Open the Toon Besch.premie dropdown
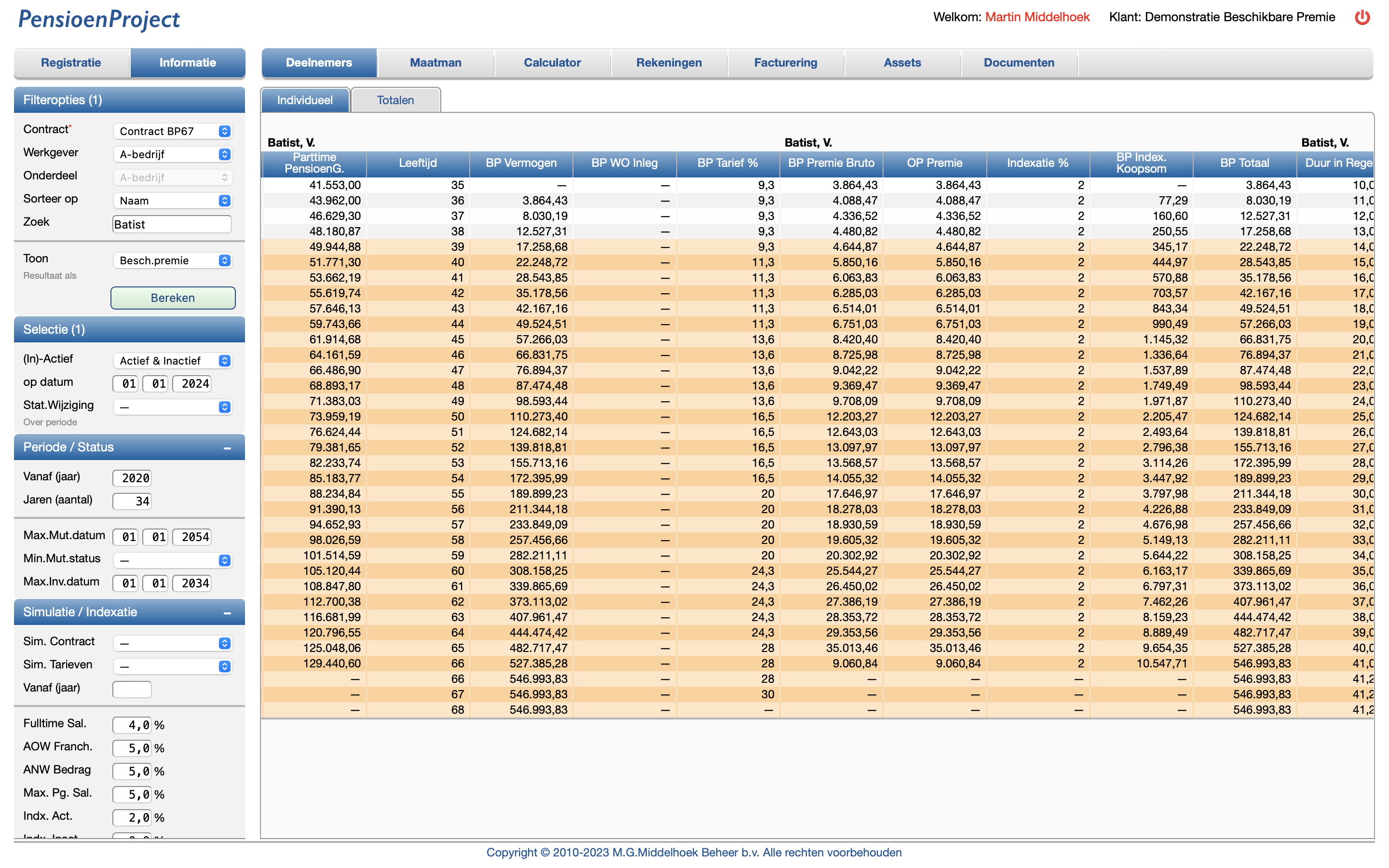The width and height of the screenshot is (1389, 868). (x=173, y=260)
